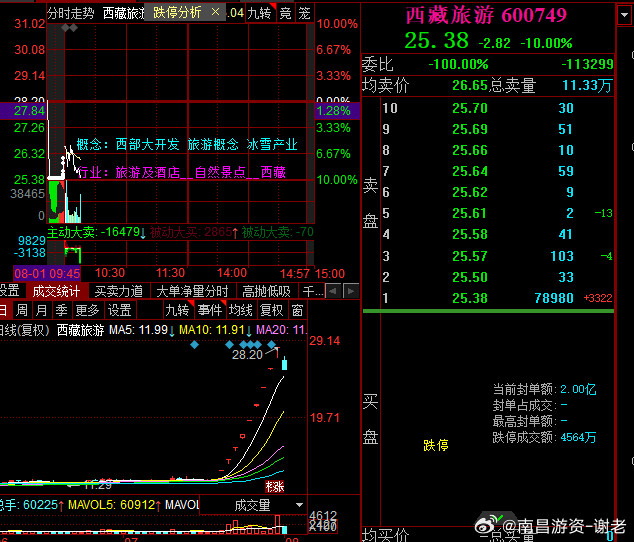Click the 西藏 region link
Viewport: 634px width, 542px height.
point(273,173)
